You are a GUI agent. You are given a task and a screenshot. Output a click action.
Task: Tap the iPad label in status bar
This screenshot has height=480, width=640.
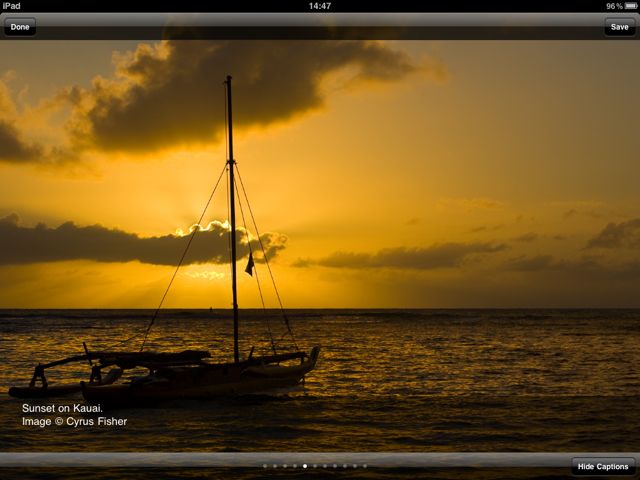pos(11,6)
